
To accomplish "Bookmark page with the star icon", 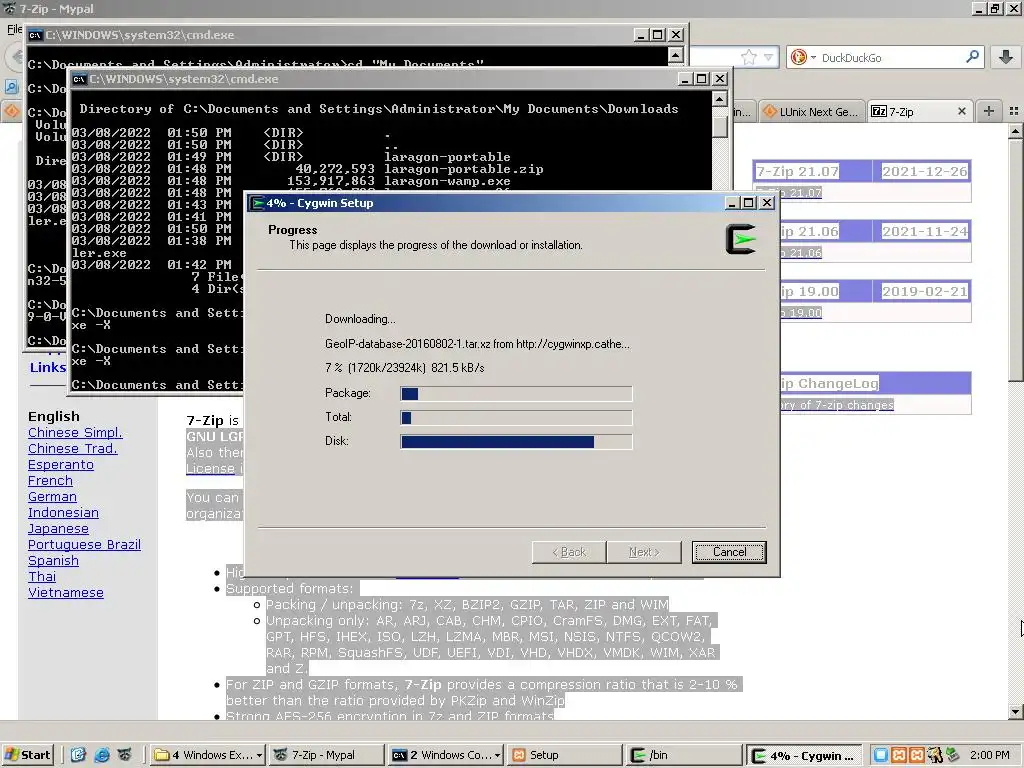I will coord(748,57).
